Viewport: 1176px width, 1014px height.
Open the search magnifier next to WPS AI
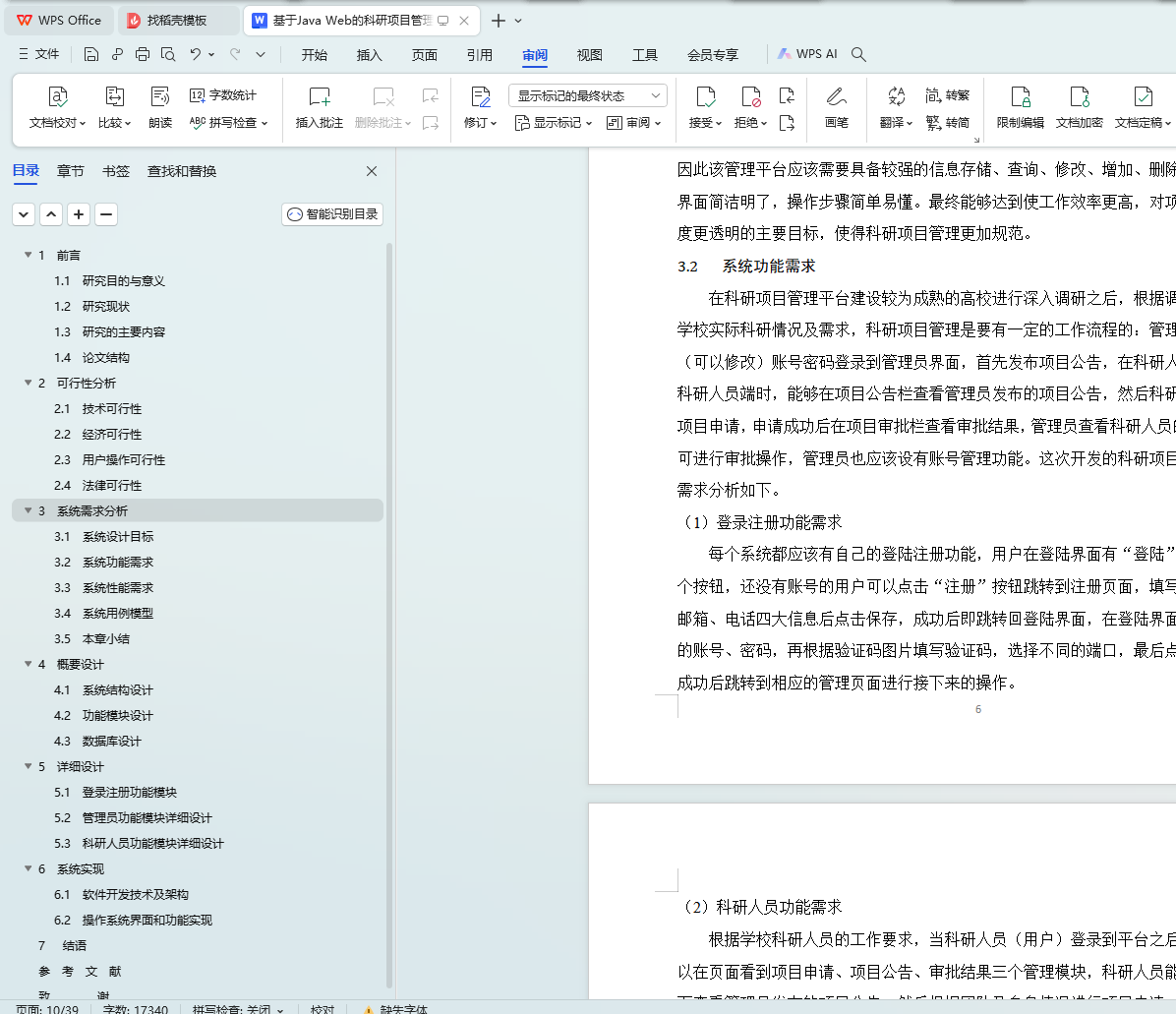(858, 54)
